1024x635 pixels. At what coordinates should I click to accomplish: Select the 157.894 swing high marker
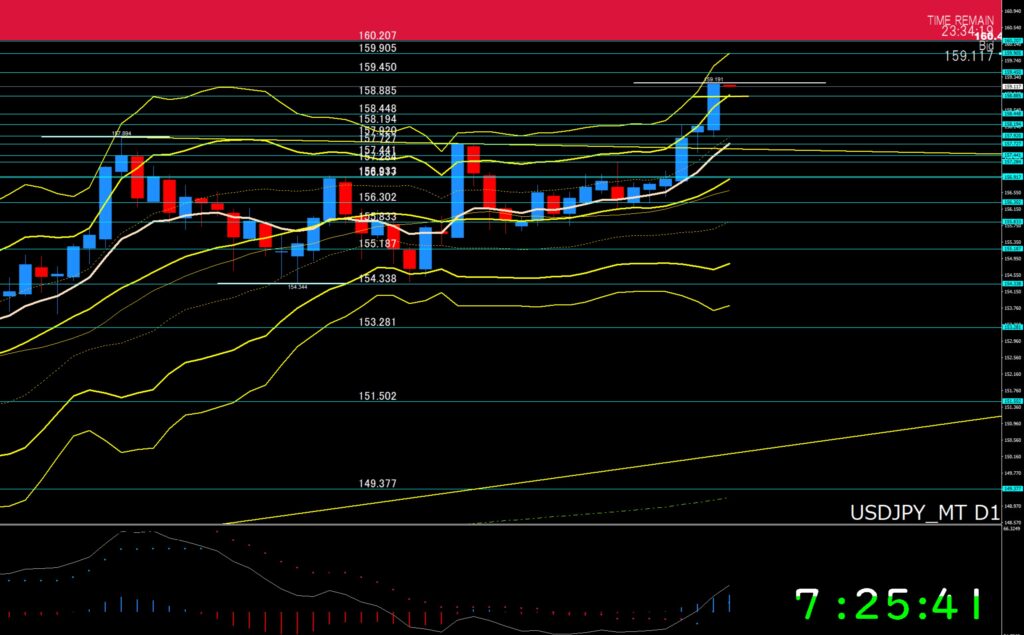click(x=122, y=133)
